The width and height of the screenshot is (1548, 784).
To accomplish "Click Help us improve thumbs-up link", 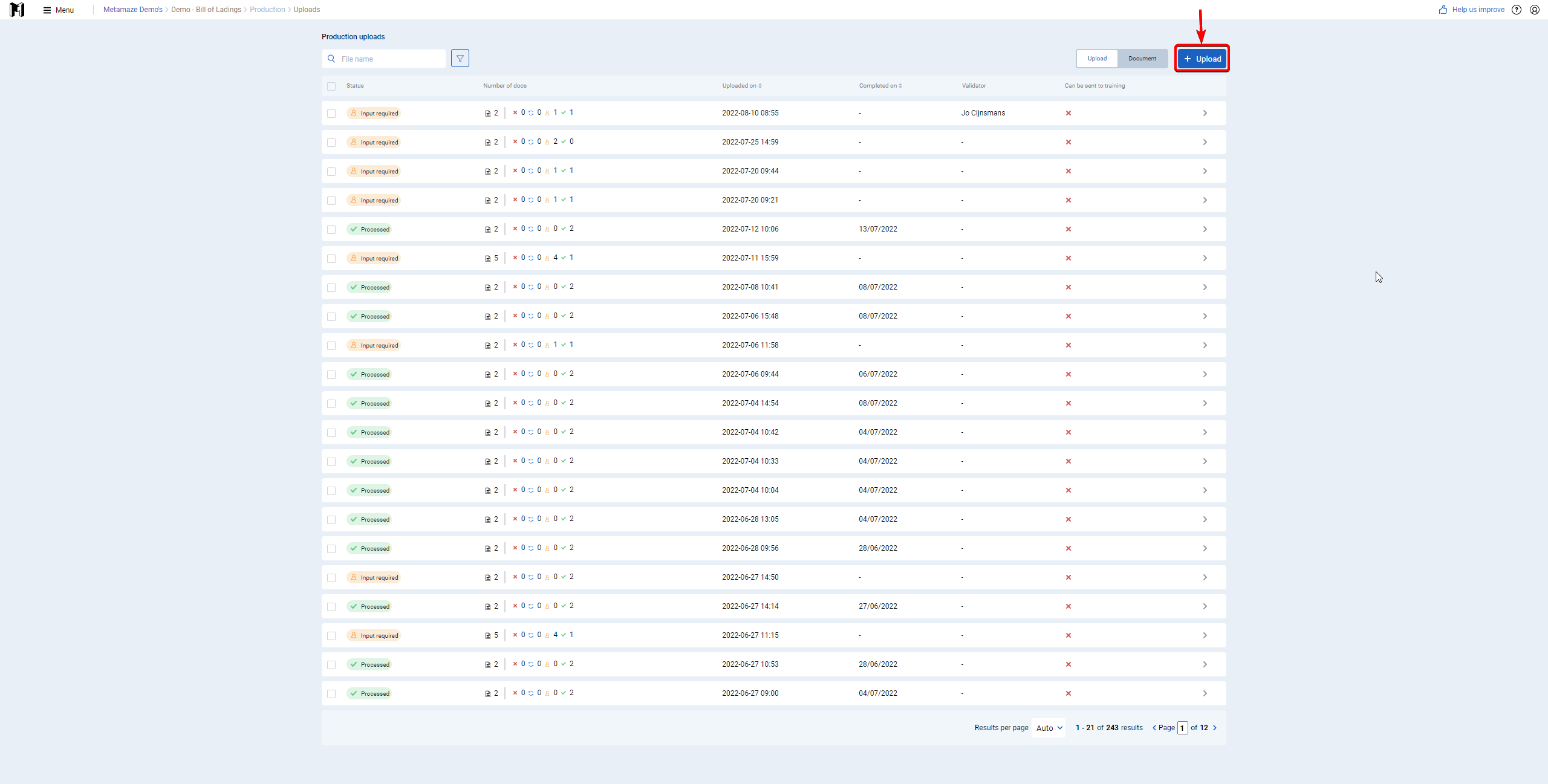I will (1471, 10).
